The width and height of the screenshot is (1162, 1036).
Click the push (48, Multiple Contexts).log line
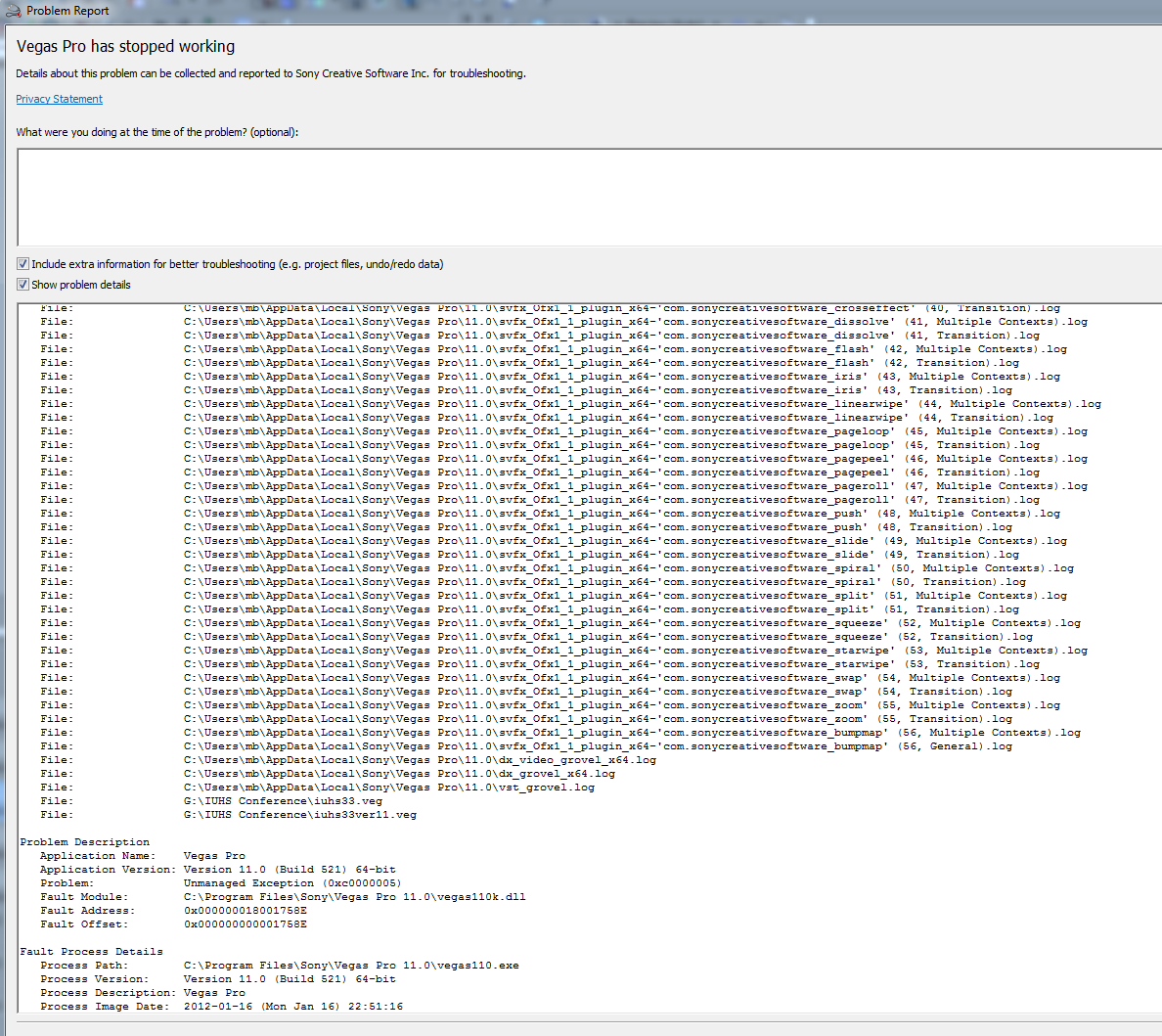pos(550,514)
